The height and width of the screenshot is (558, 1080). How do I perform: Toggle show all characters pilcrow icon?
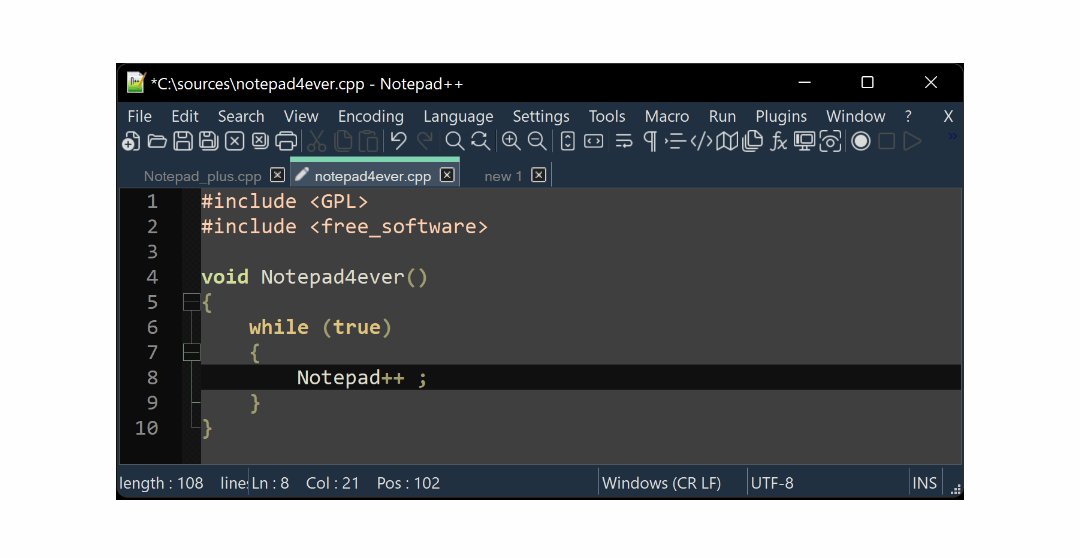pos(650,141)
